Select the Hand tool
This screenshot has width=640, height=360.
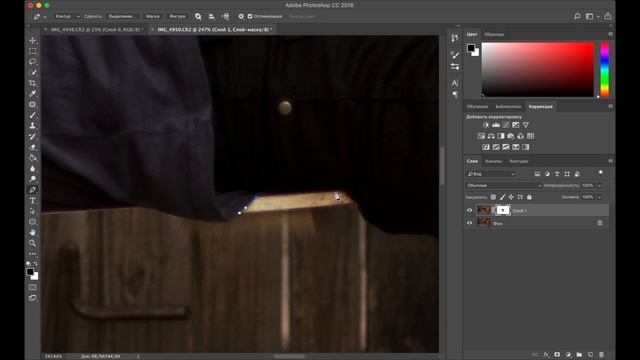point(32,232)
